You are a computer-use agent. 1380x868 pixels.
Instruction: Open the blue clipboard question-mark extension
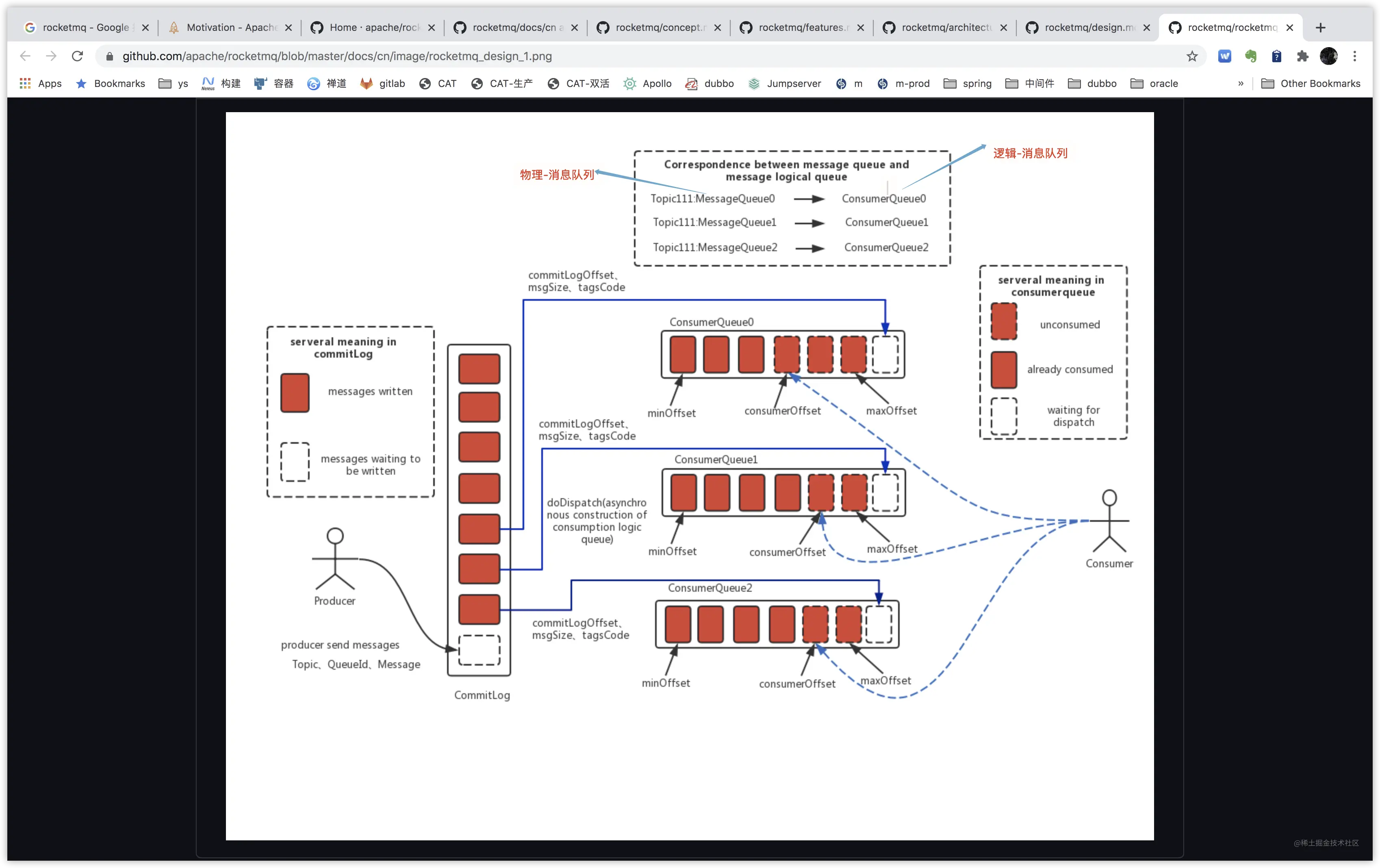[1277, 56]
